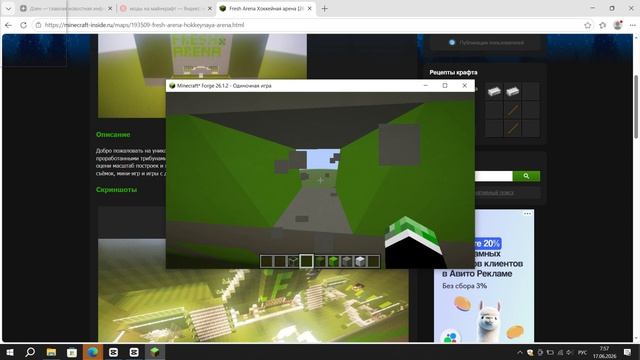640x360 pixels.
Task: Focus the site search input field
Action: pos(493,176)
